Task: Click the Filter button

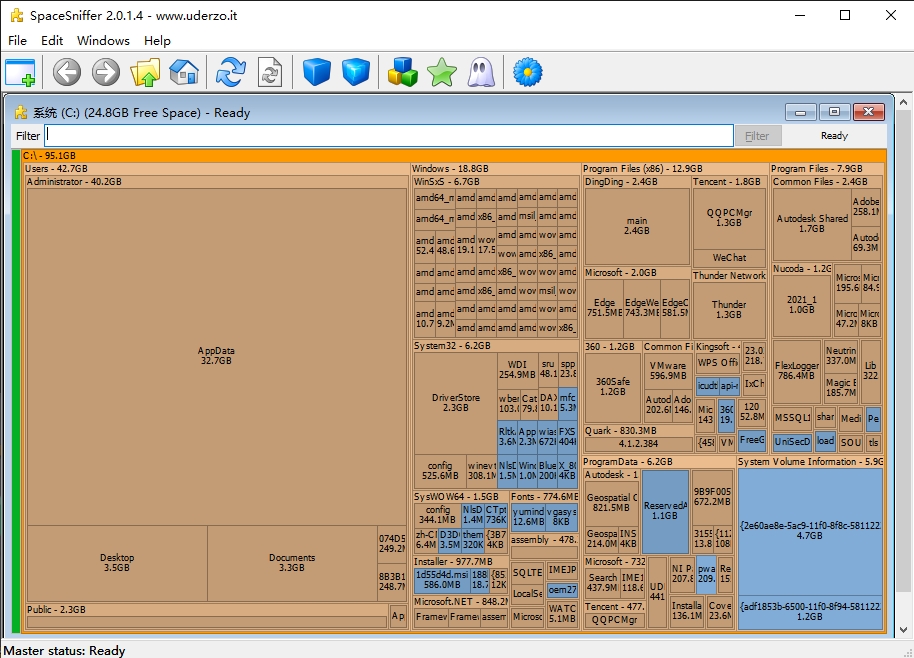Action: point(757,136)
